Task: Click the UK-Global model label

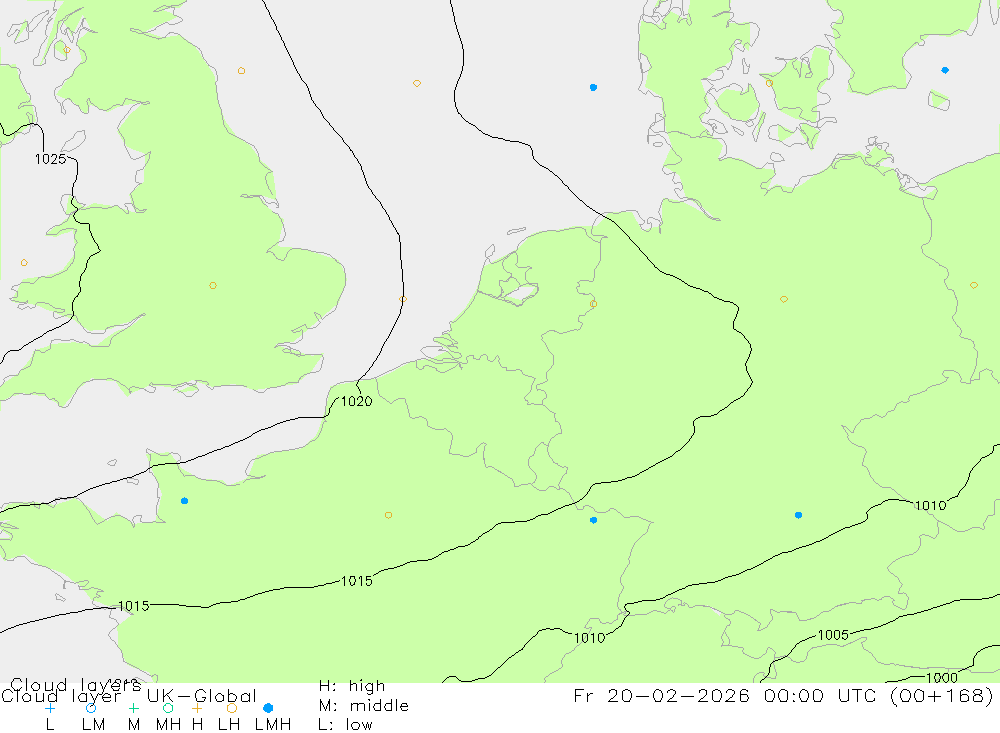Action: 202,695
